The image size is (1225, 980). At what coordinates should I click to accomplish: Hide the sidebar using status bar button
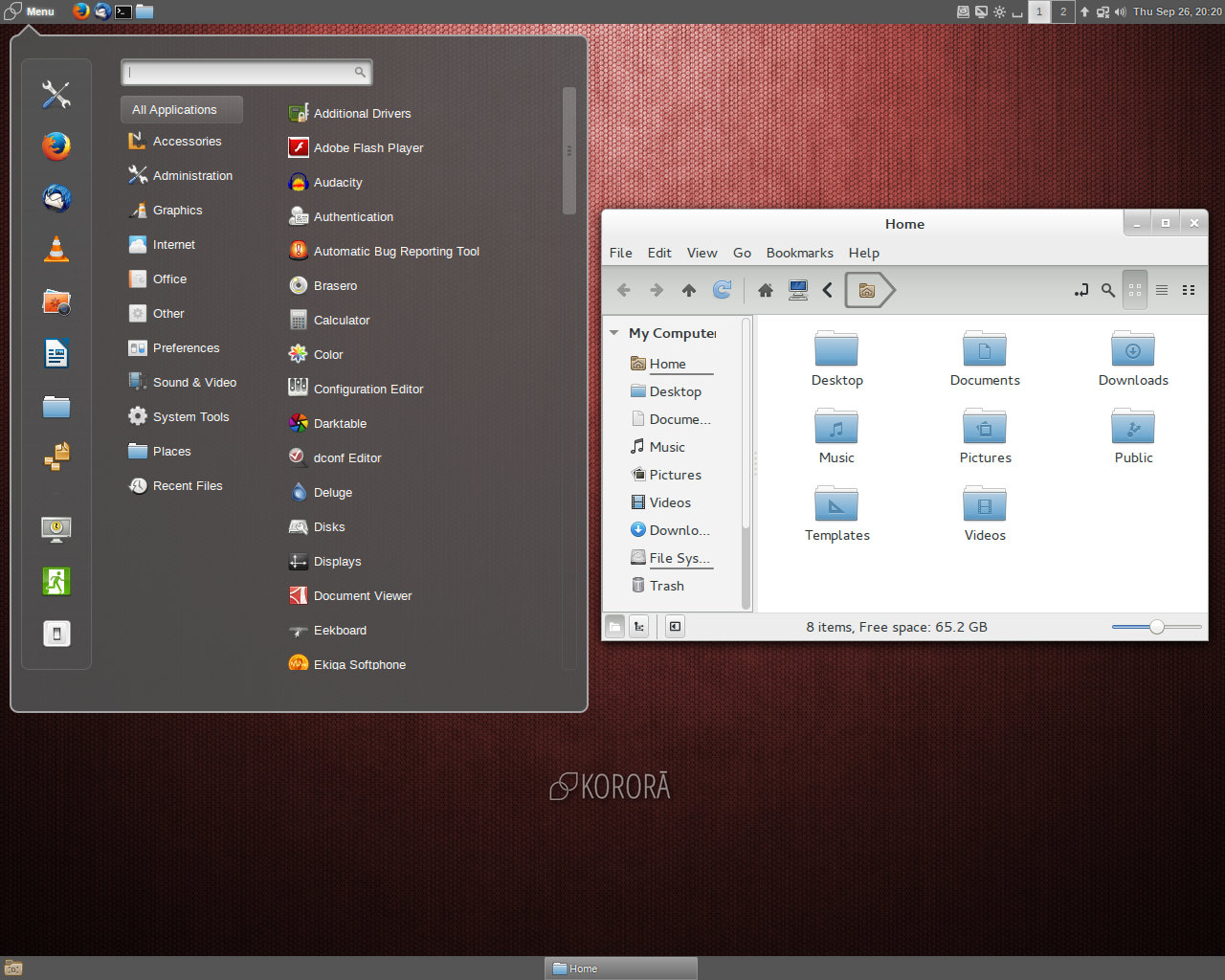click(x=676, y=627)
